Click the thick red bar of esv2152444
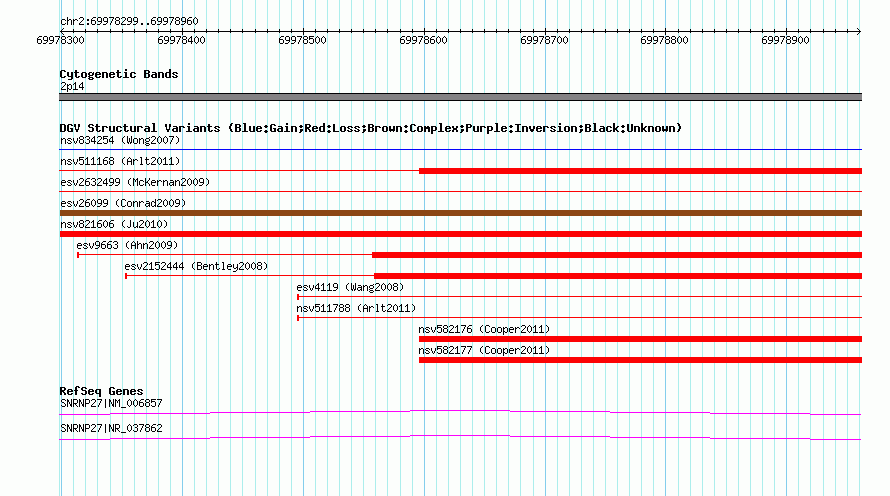This screenshot has height=496, width=890. 618,276
